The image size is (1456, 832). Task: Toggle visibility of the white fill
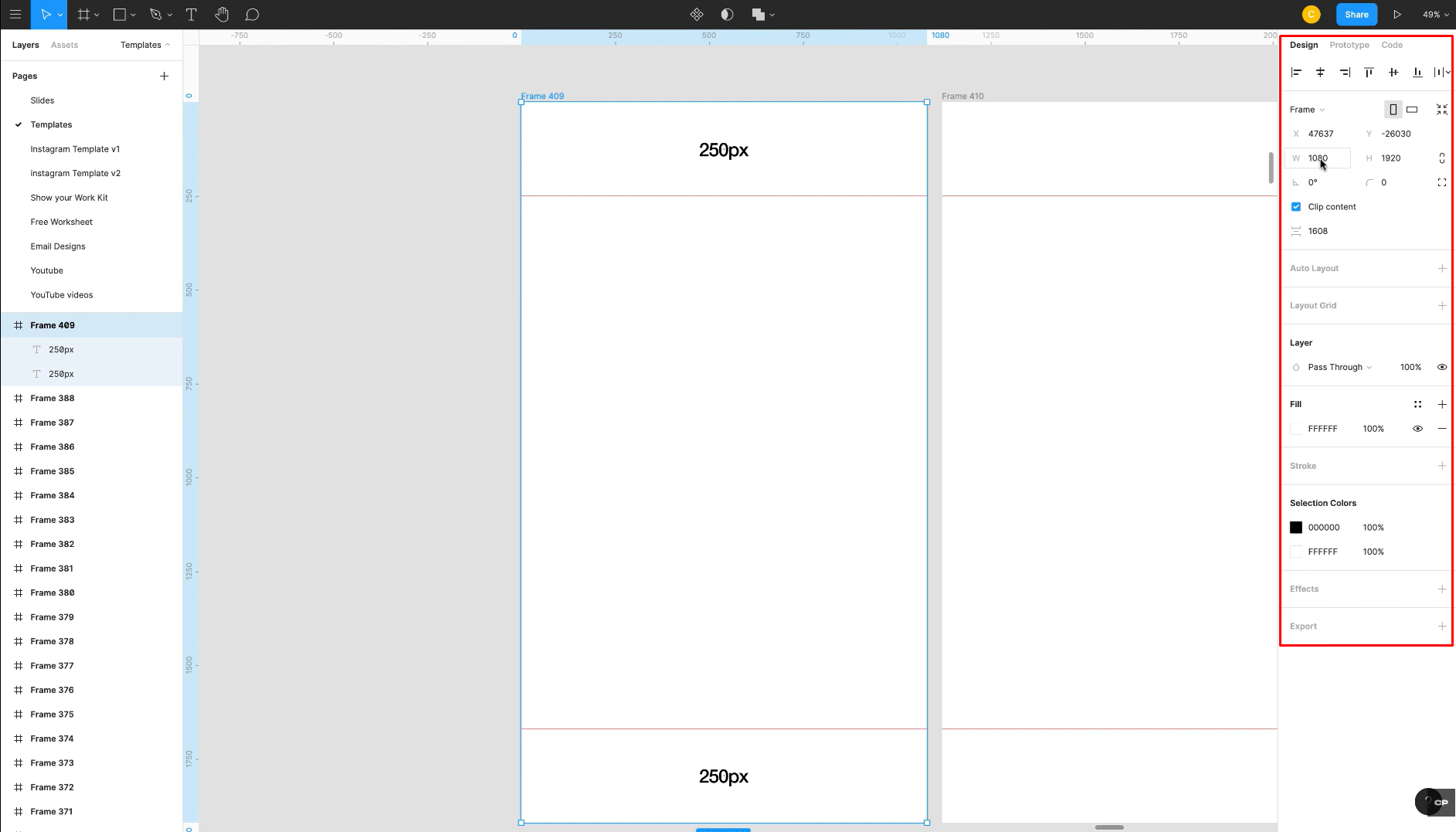1417,429
